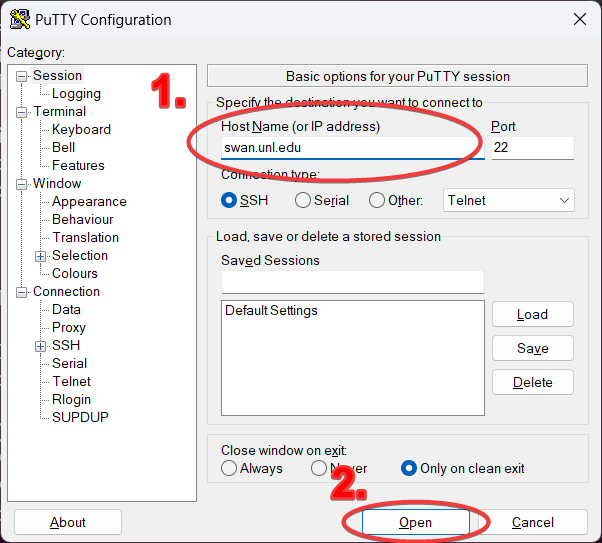Click the Save session button
Image resolution: width=602 pixels, height=543 pixels.
[x=532, y=348]
